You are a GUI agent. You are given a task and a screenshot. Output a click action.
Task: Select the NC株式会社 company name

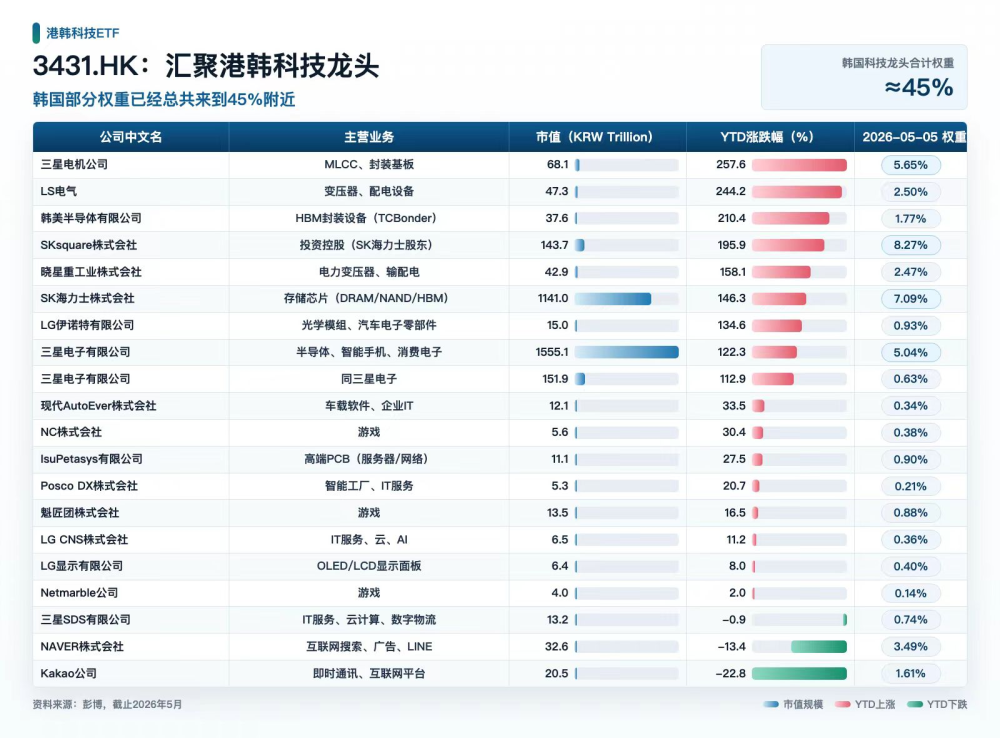click(71, 432)
